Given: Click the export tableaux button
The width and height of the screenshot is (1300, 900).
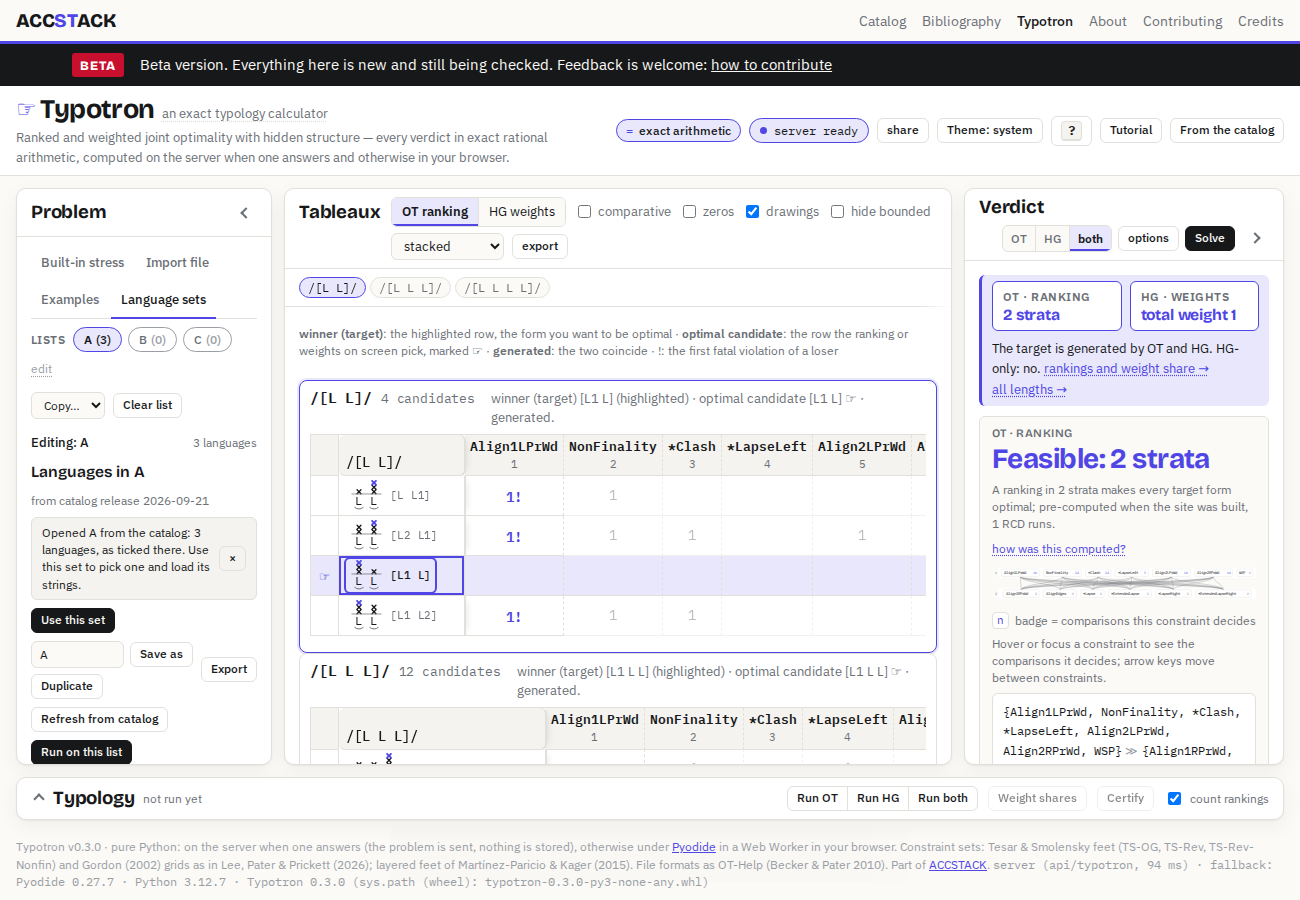Looking at the screenshot, I should coord(540,246).
